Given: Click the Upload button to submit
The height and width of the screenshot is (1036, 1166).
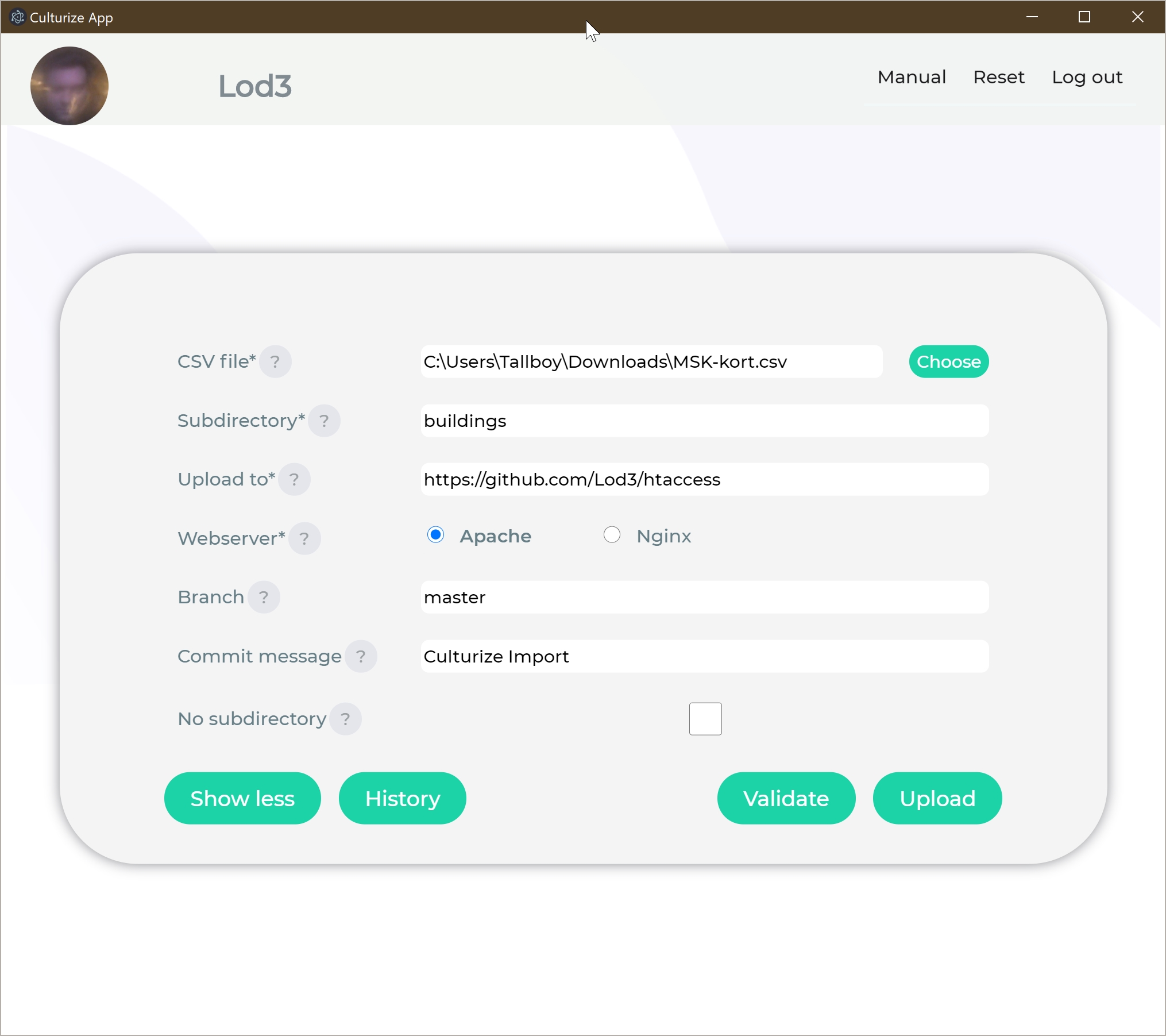Looking at the screenshot, I should tap(937, 798).
